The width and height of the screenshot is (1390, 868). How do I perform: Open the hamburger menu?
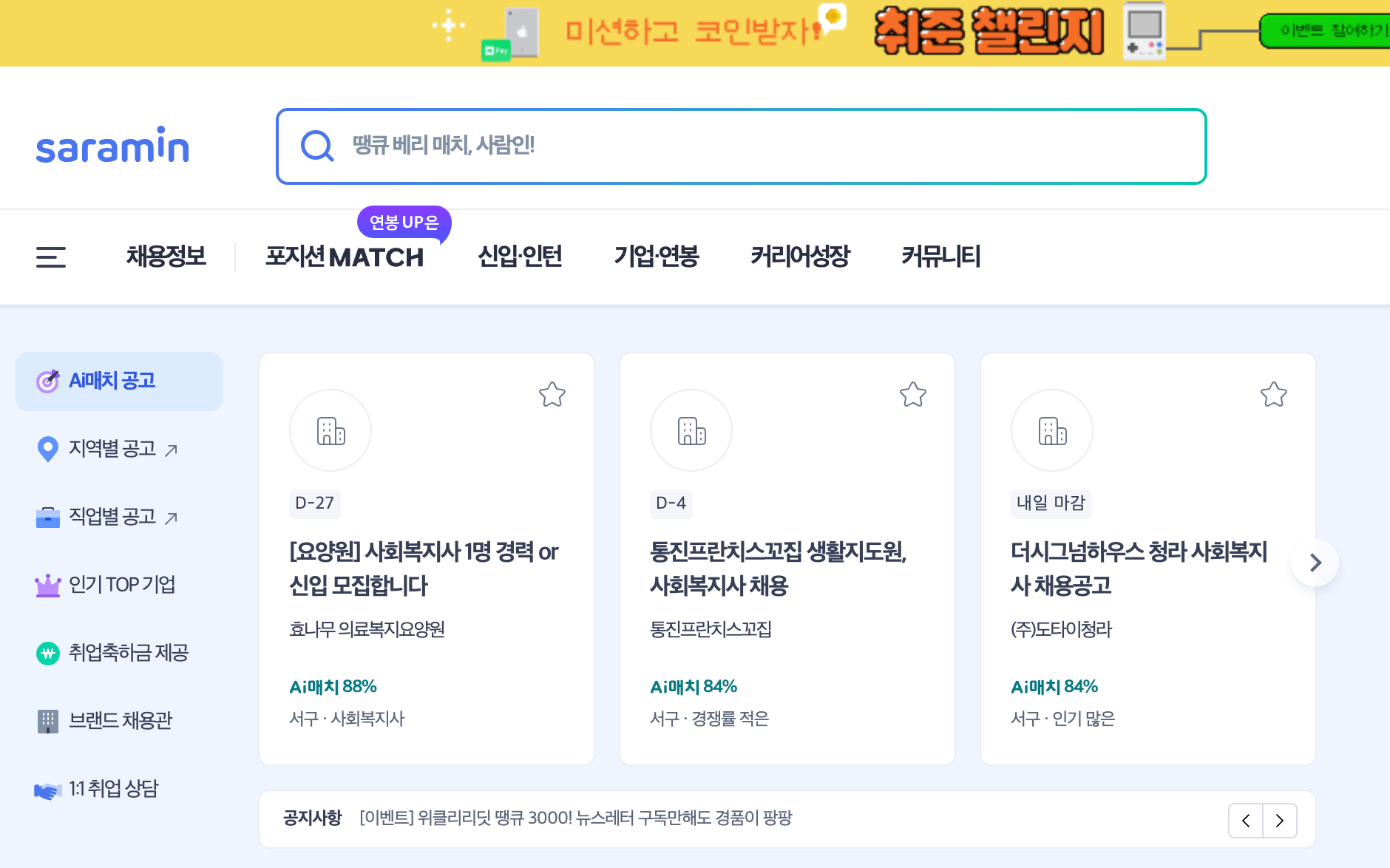coord(51,257)
